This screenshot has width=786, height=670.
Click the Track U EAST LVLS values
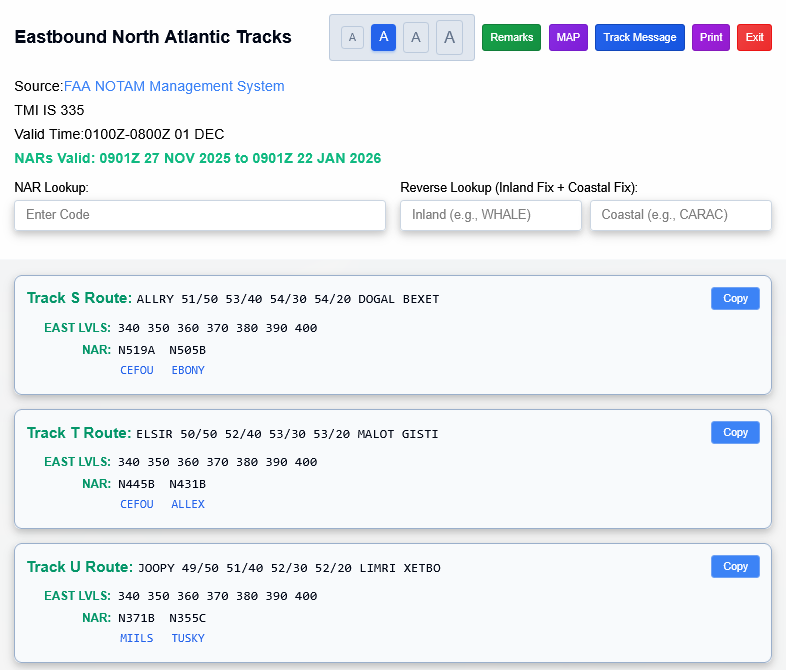pos(218,596)
